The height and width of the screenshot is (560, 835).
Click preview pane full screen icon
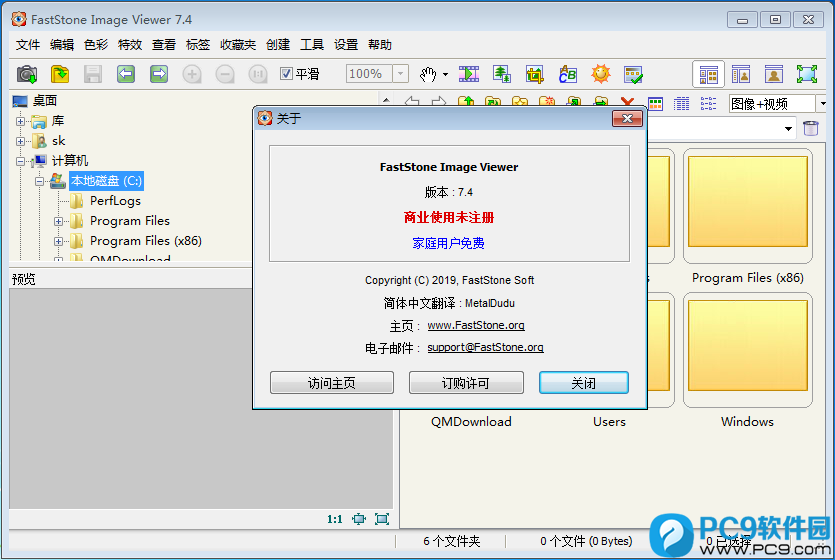pyautogui.click(x=382, y=519)
